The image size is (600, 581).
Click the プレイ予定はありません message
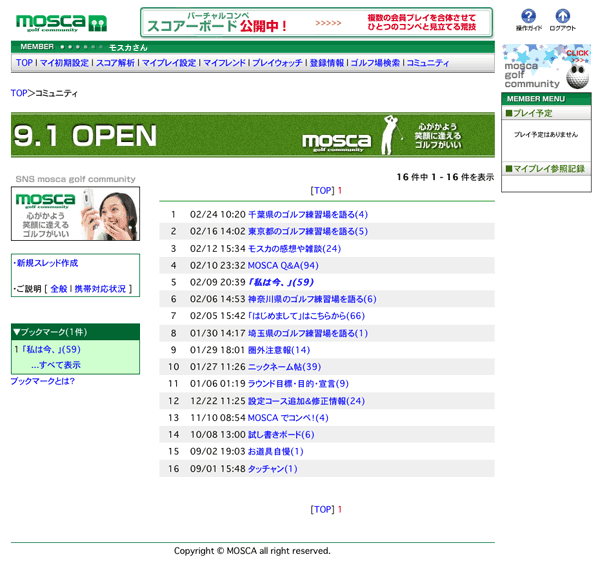[x=546, y=134]
